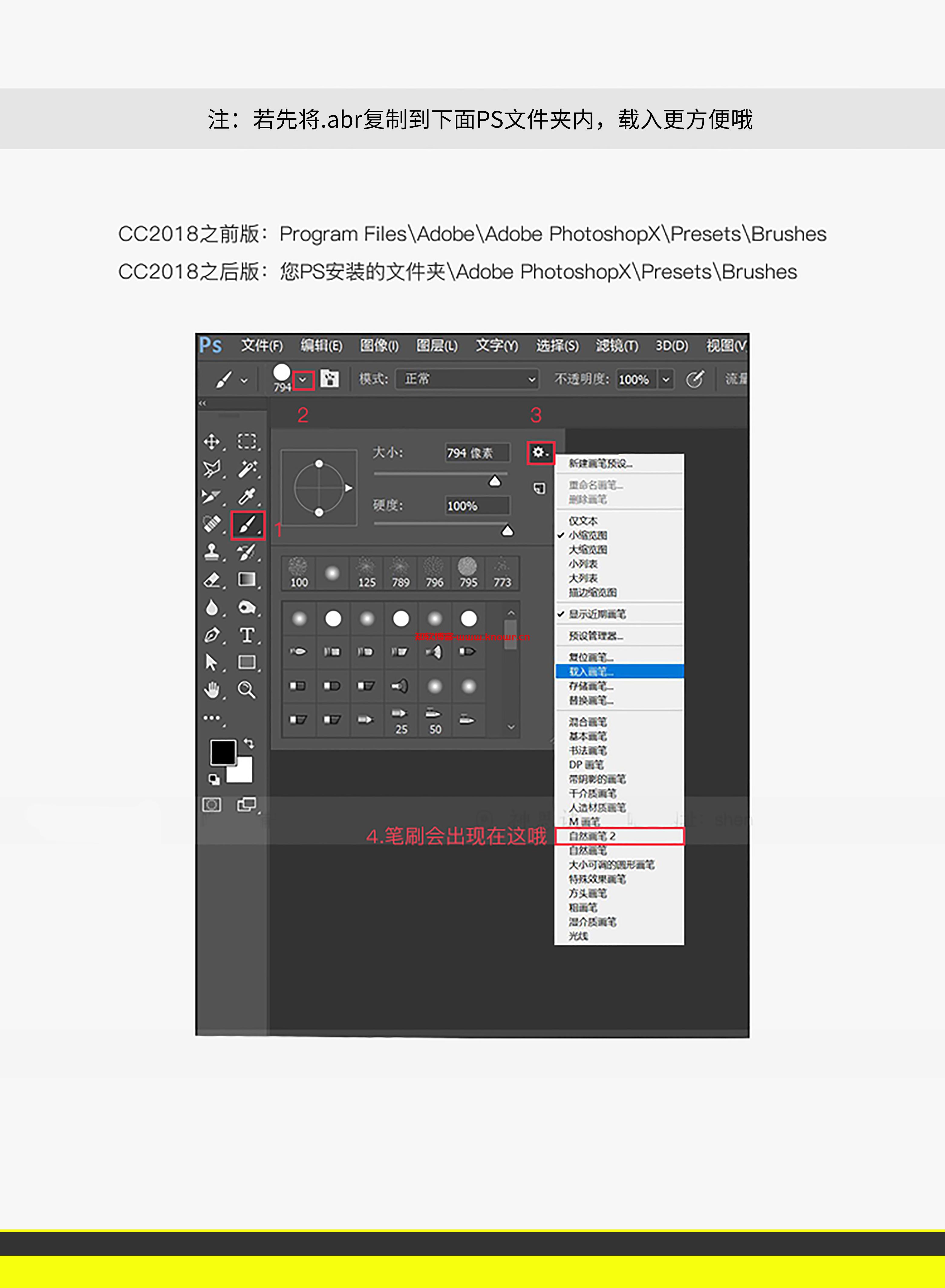
Task: Collapse toolbox double-arrow
Action: [202, 403]
